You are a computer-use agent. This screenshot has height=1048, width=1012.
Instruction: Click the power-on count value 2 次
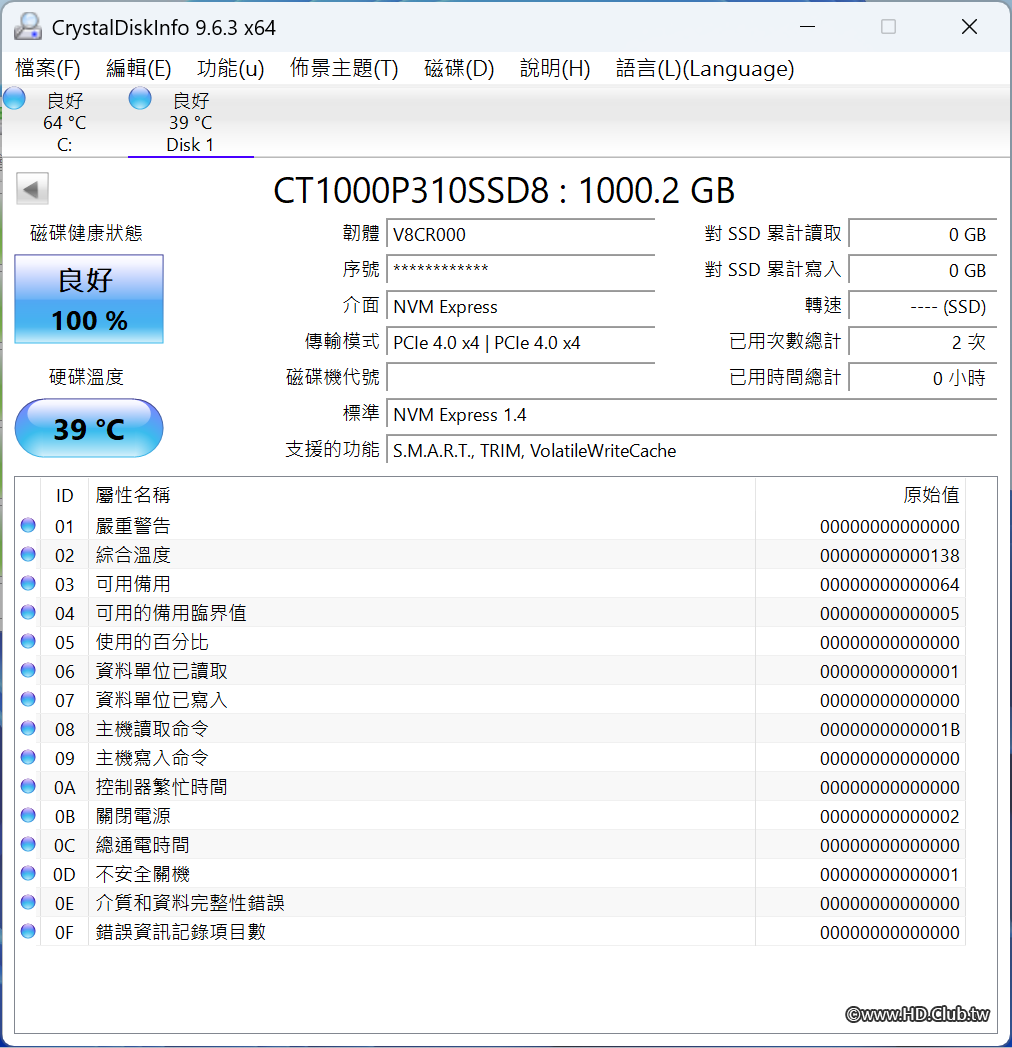(922, 343)
